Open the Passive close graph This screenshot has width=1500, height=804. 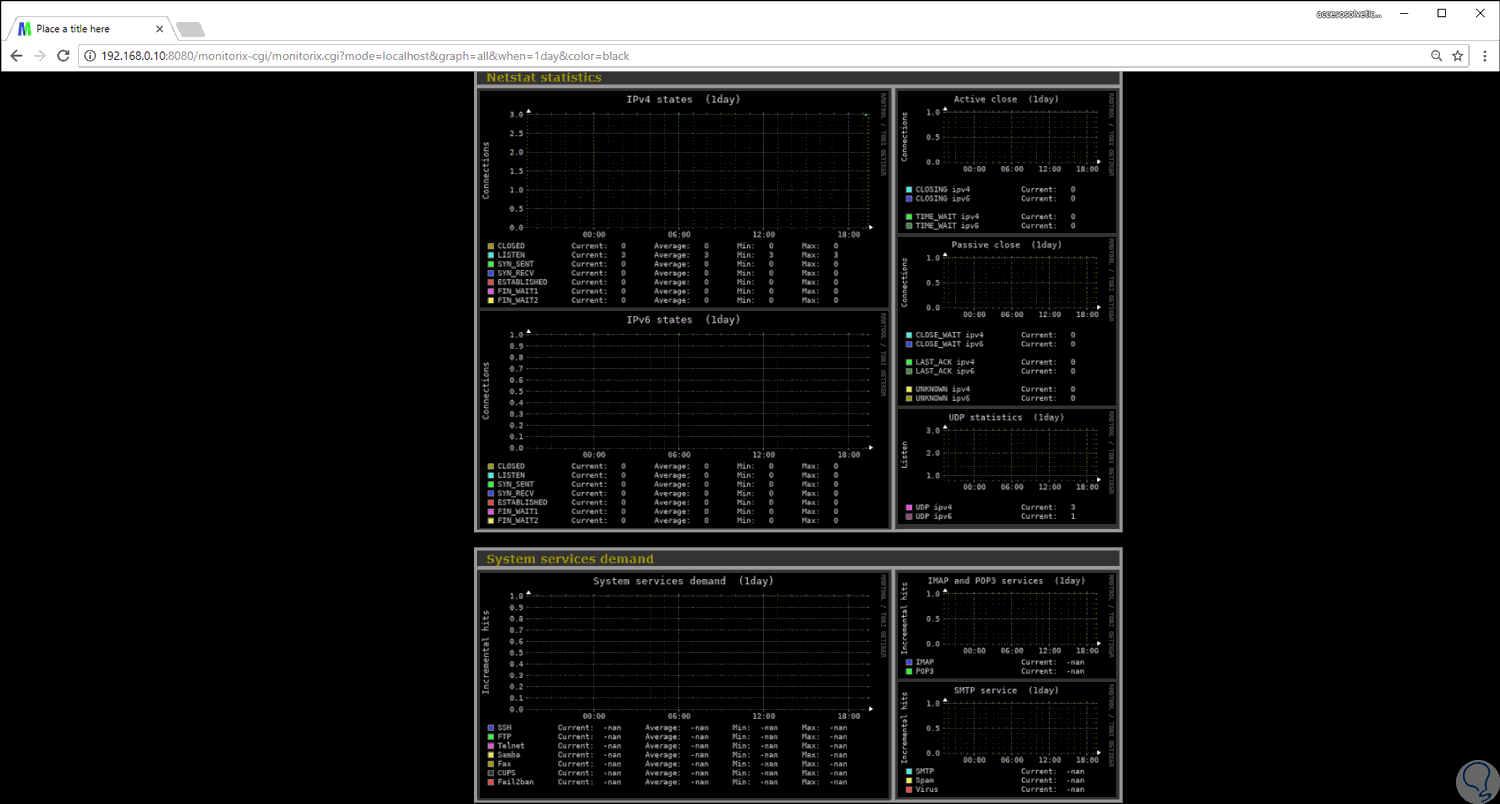click(1006, 283)
